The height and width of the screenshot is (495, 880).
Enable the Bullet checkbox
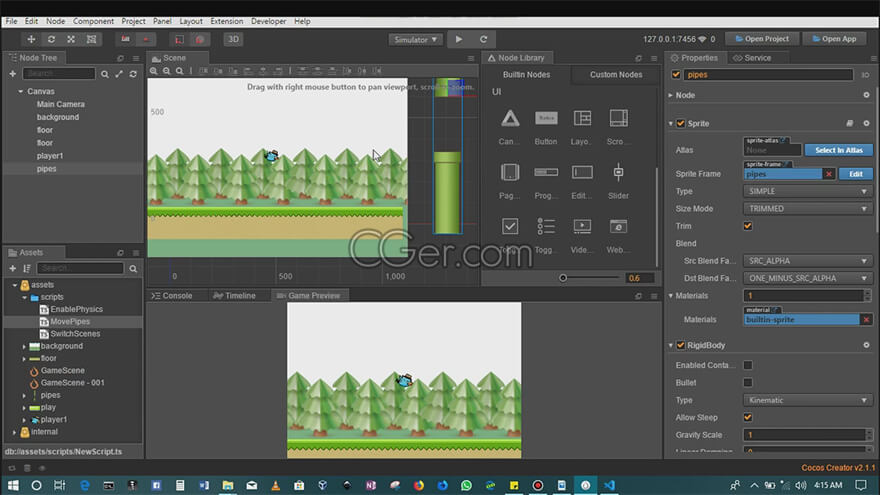[748, 383]
